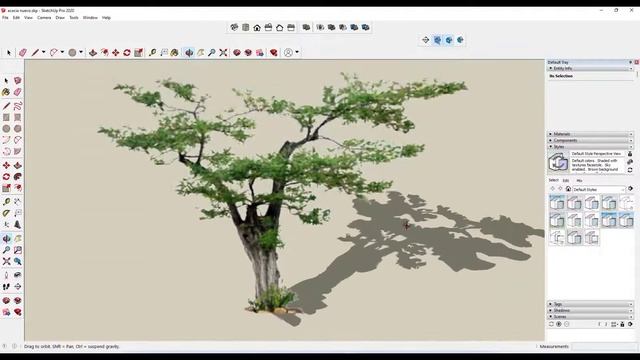The width and height of the screenshot is (640, 360).
Task: Select the Follow Me tool in left toolbar
Action: [x=18, y=177]
